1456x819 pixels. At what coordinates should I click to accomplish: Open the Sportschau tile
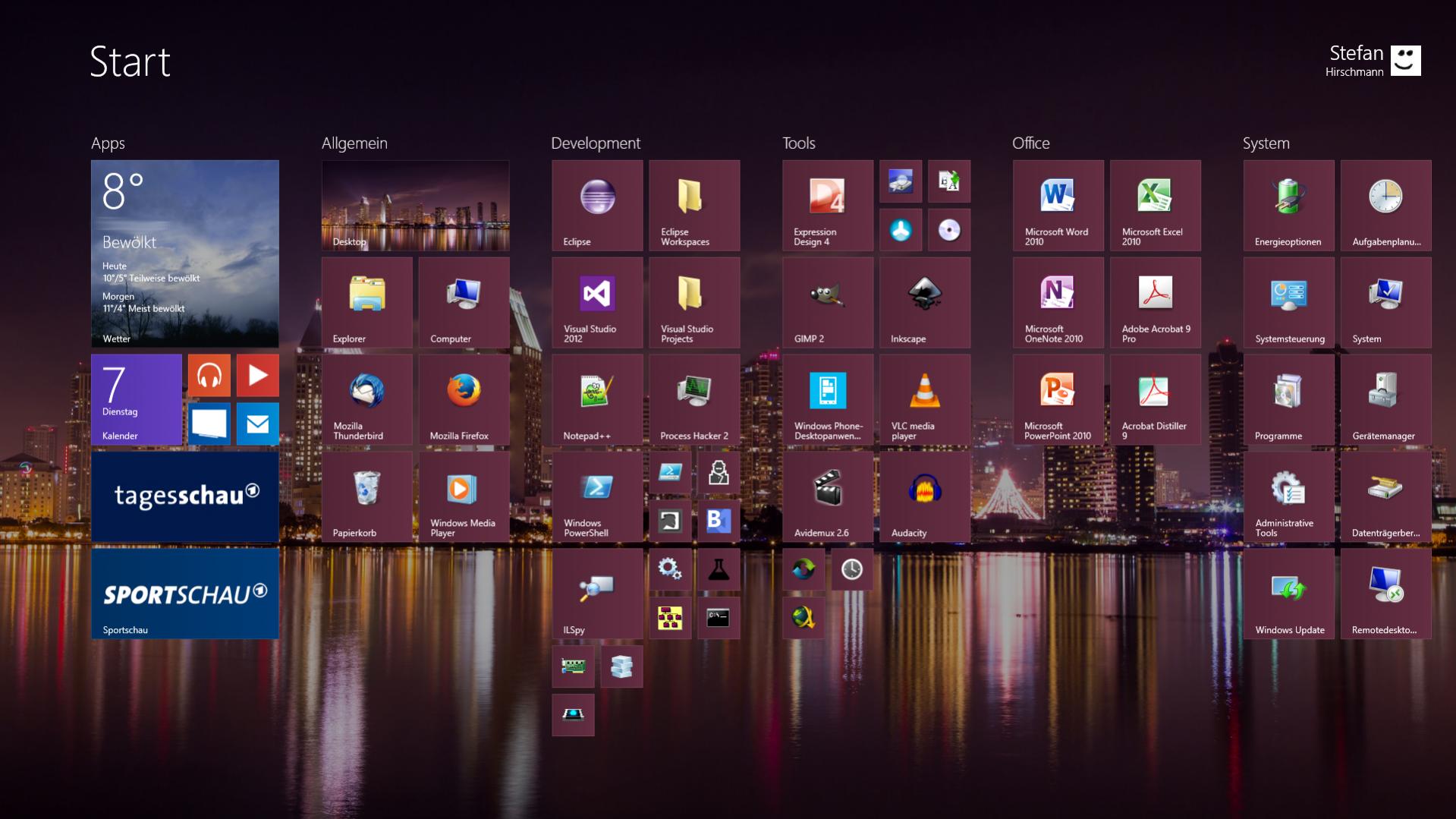coord(184,594)
